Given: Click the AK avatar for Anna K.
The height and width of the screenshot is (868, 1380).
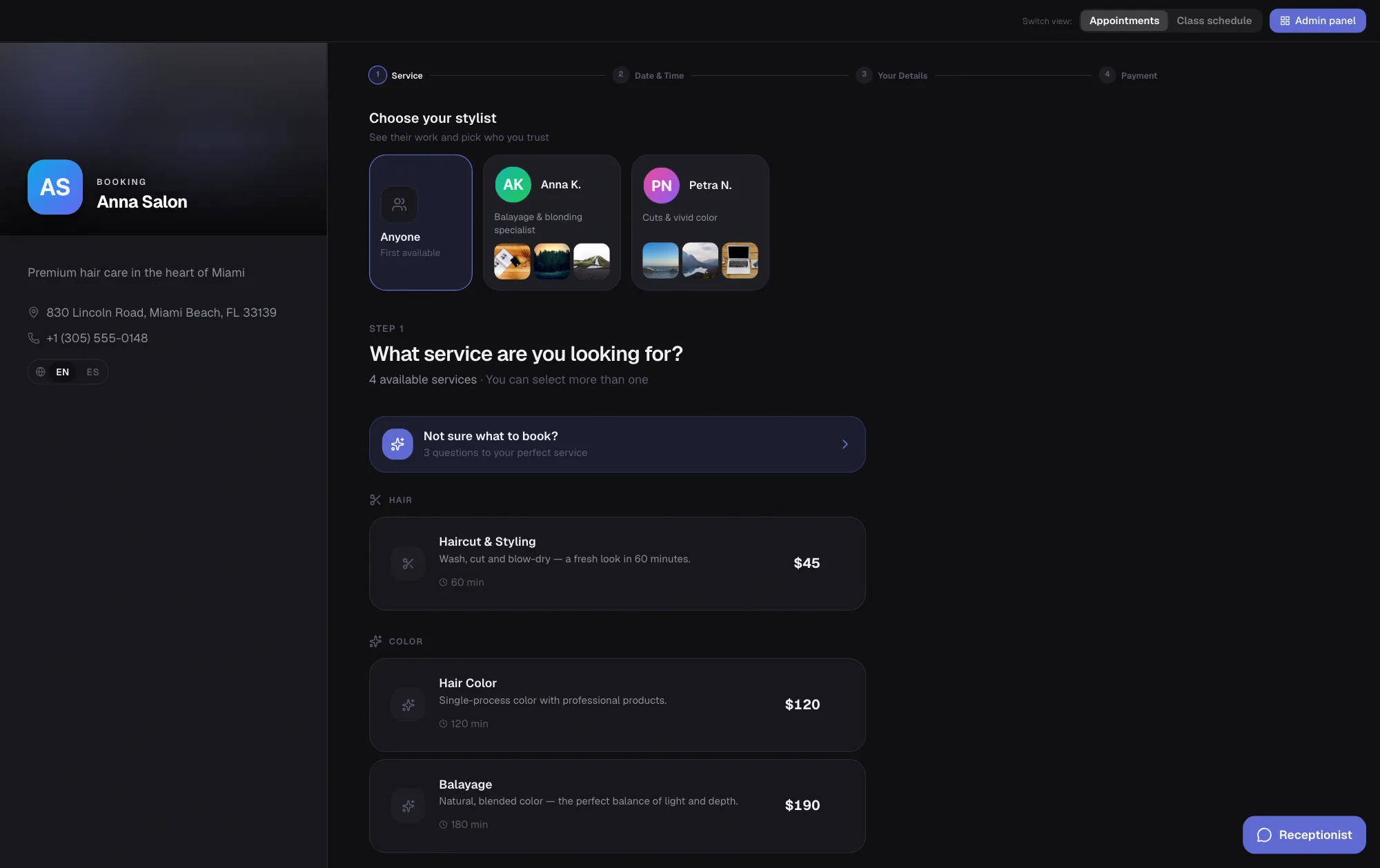Looking at the screenshot, I should coord(513,185).
